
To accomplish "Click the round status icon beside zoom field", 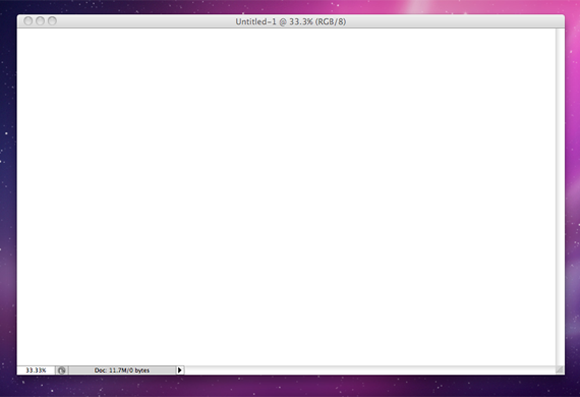I will (x=62, y=370).
